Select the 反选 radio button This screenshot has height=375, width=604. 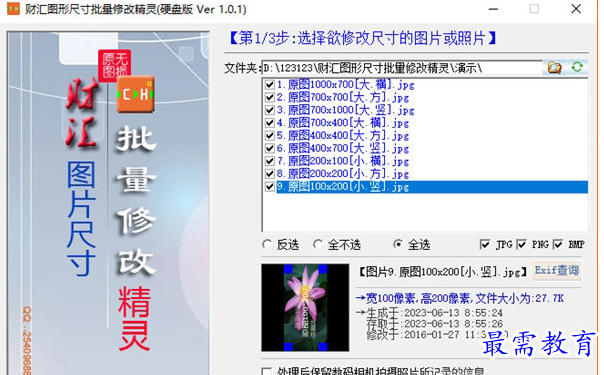point(266,244)
